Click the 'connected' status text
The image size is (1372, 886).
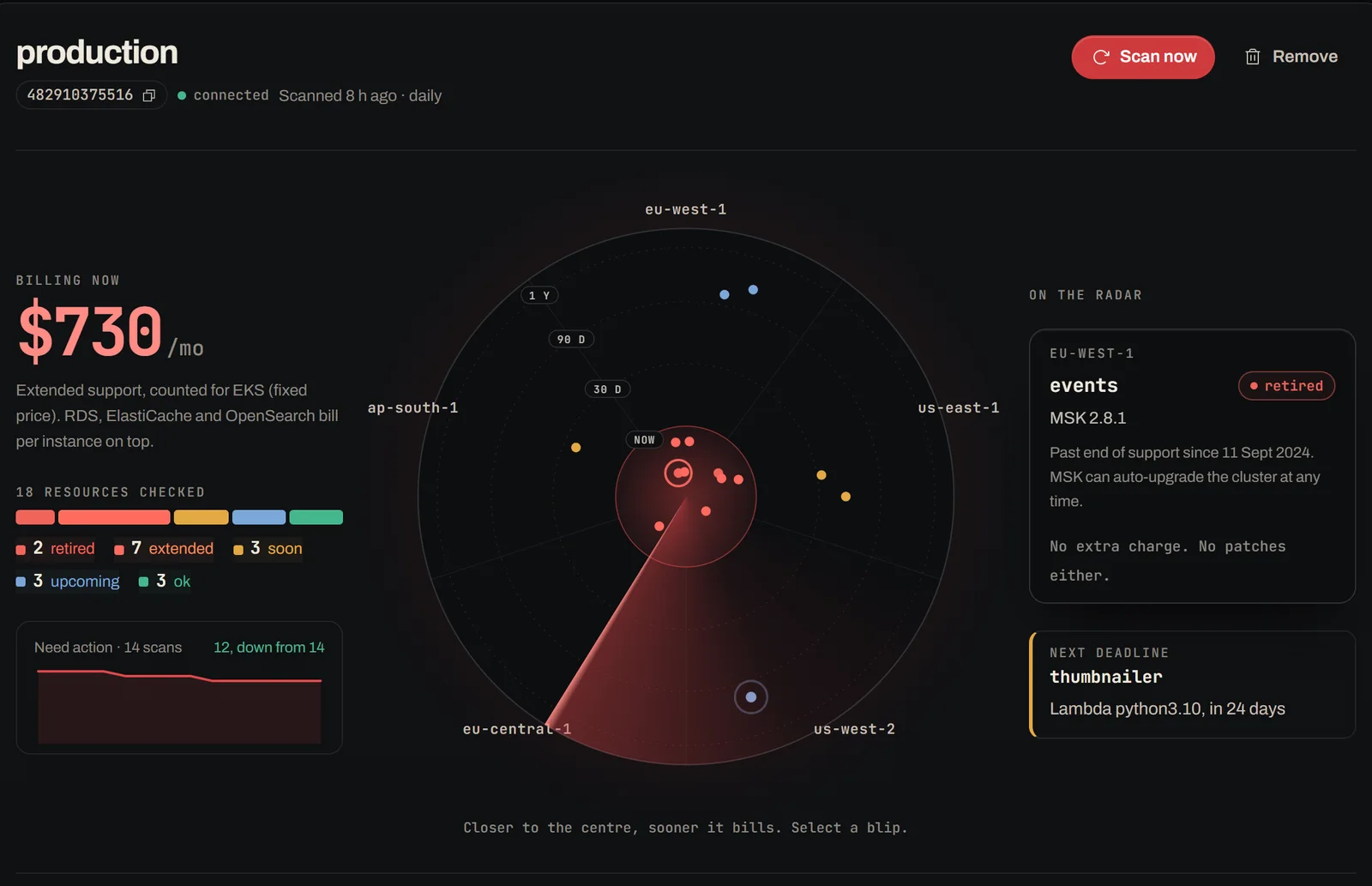click(x=231, y=95)
